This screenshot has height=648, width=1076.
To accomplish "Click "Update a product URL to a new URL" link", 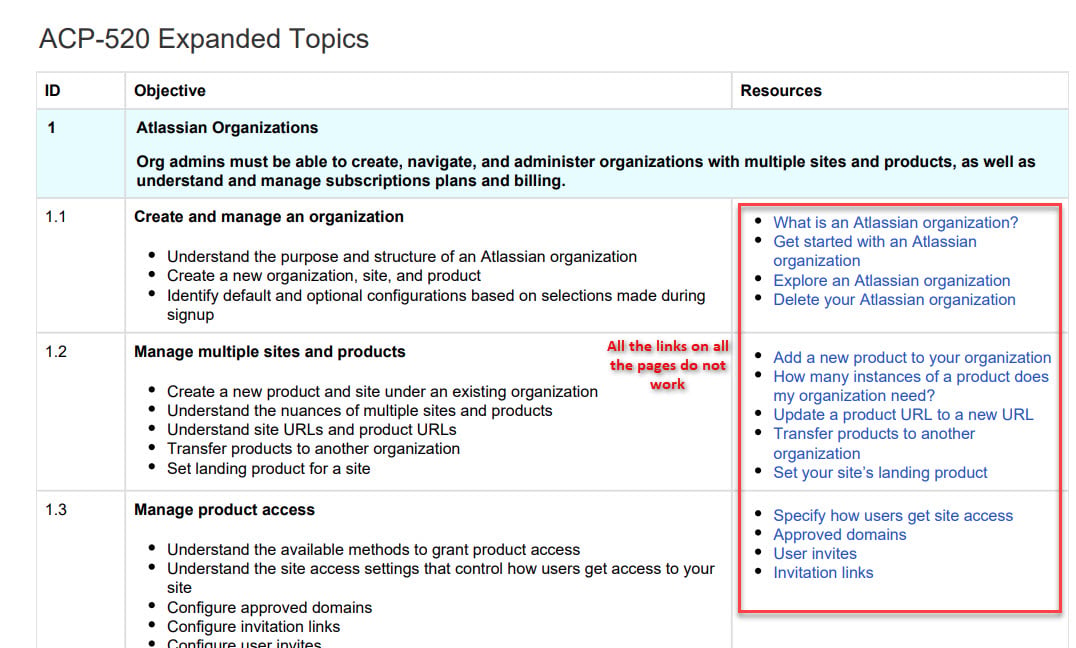I will click(x=903, y=415).
